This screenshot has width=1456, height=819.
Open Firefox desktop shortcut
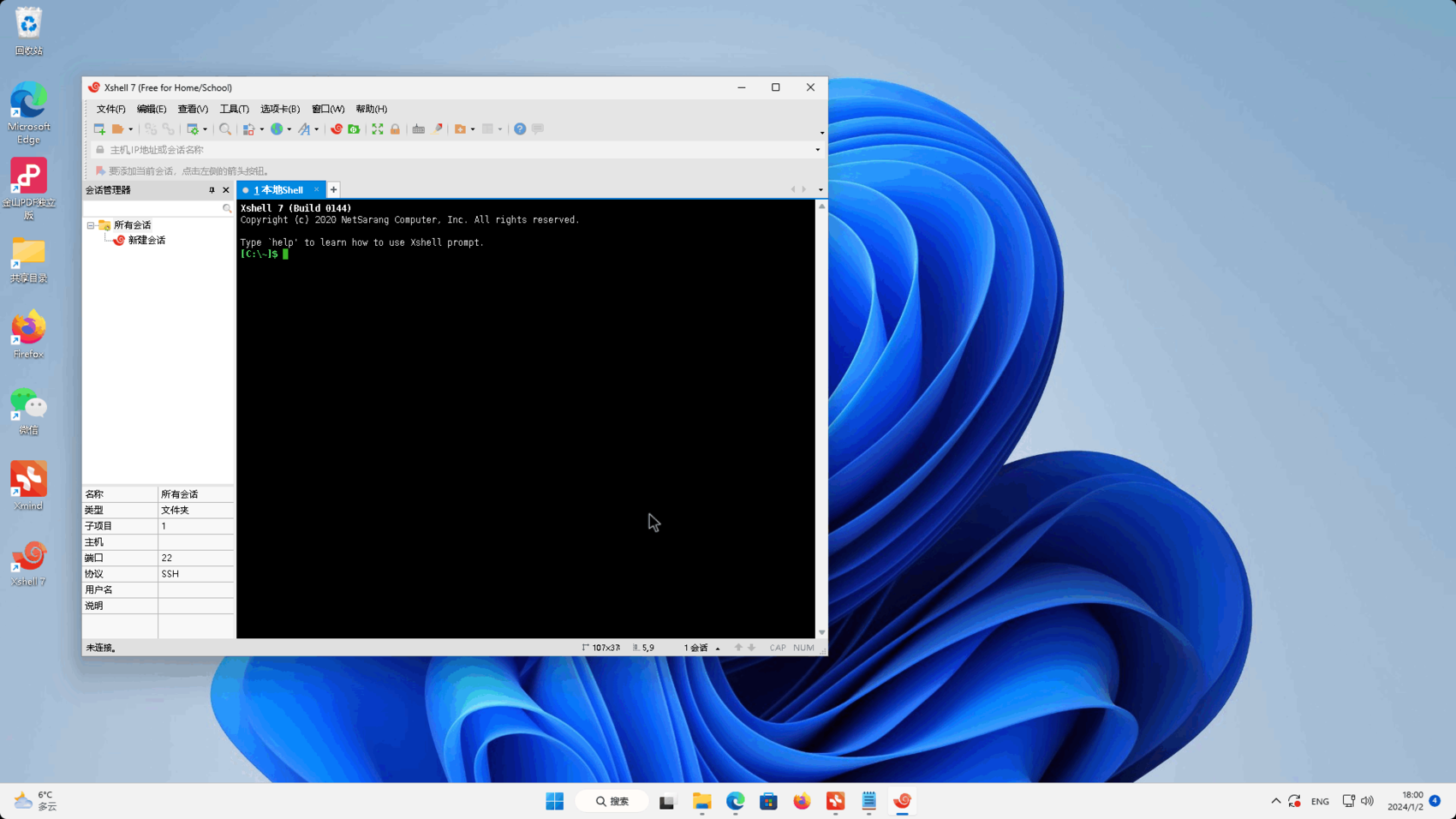(x=28, y=334)
